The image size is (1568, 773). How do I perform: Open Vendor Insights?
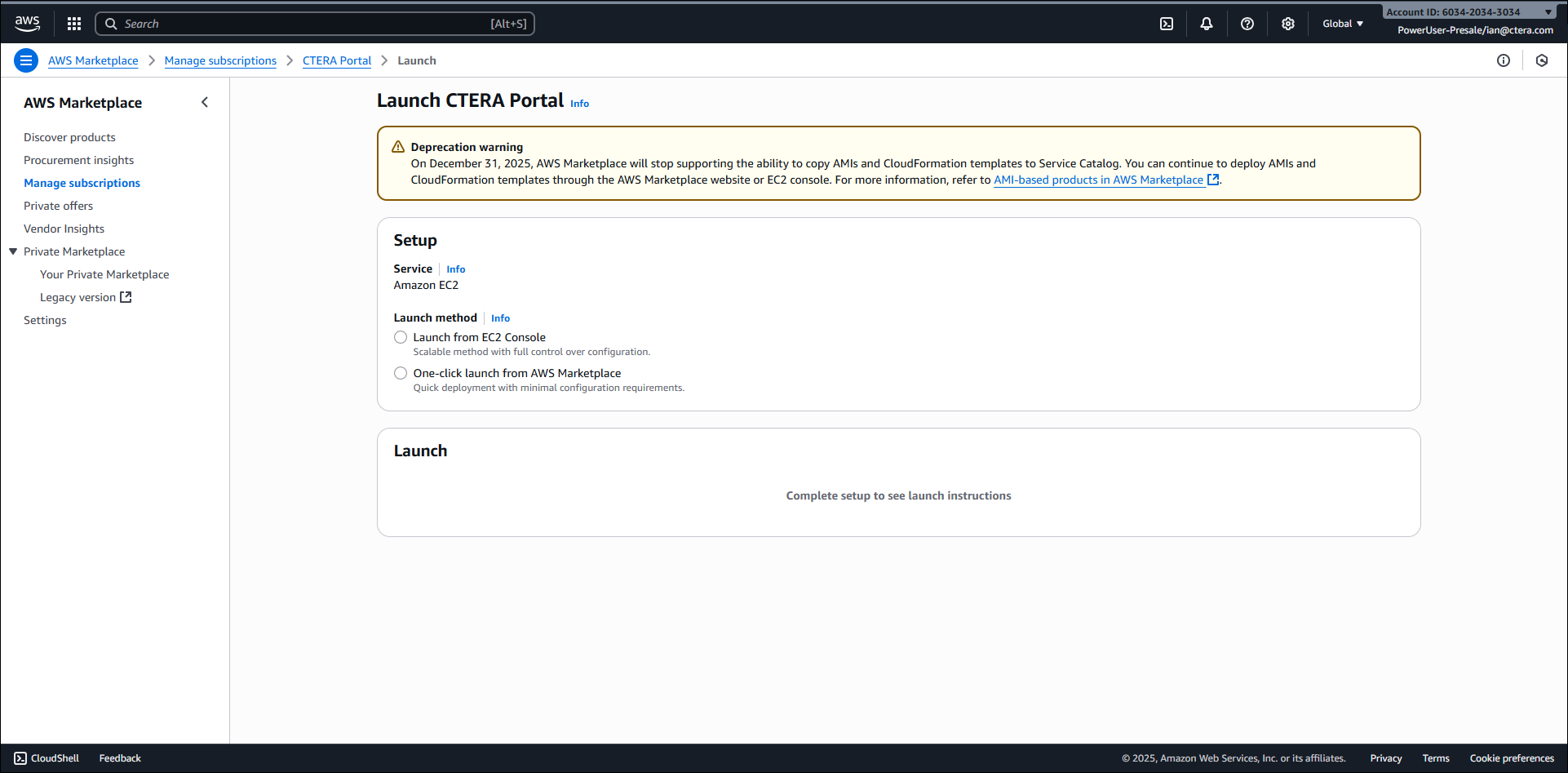64,229
